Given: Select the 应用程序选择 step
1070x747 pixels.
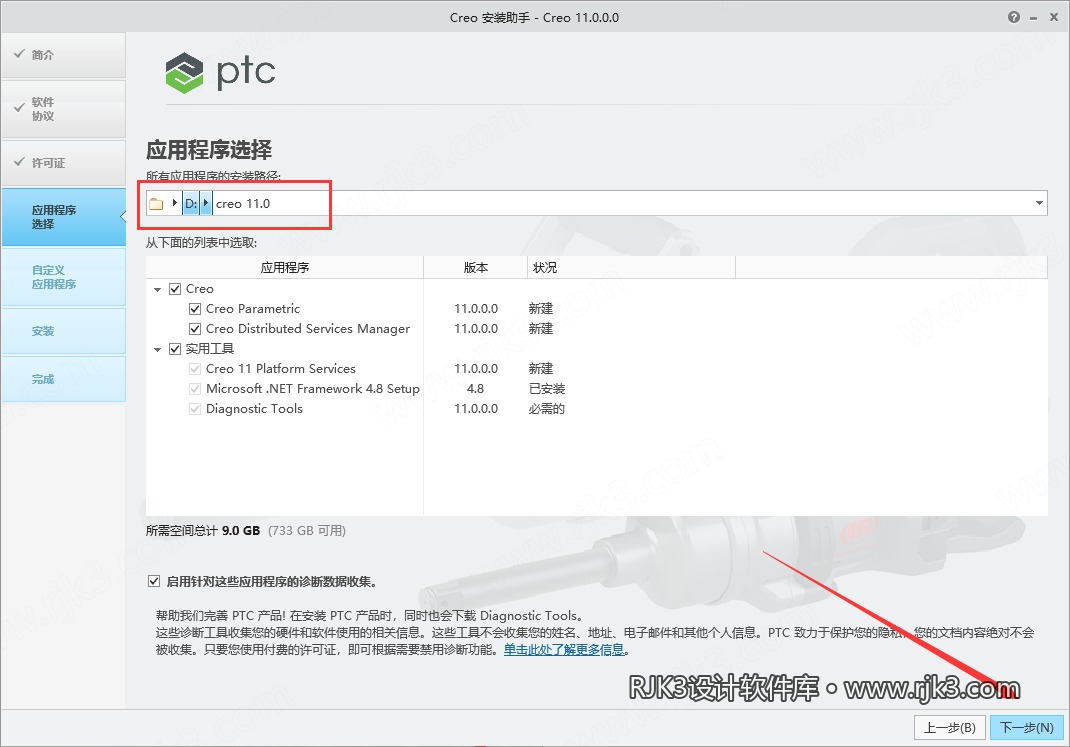Looking at the screenshot, I should pyautogui.click(x=63, y=217).
